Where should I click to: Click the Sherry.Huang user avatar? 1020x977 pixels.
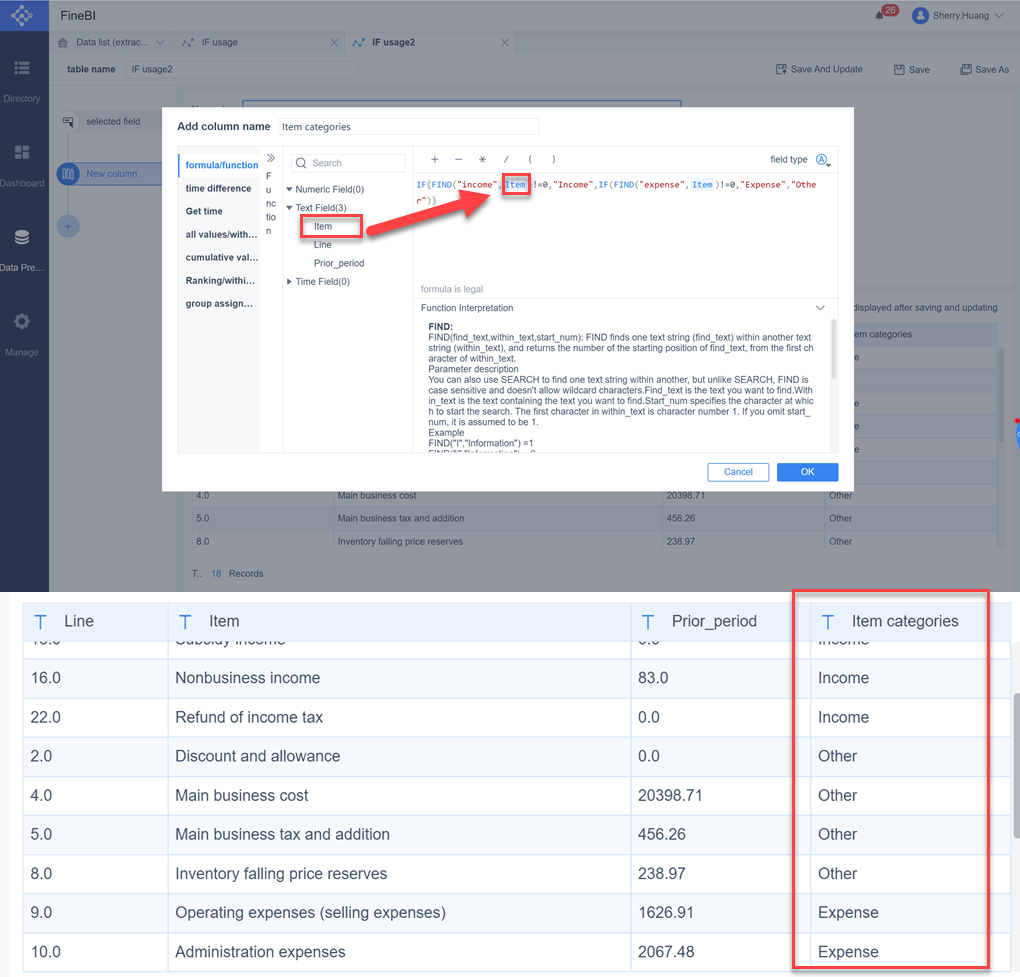[x=920, y=16]
